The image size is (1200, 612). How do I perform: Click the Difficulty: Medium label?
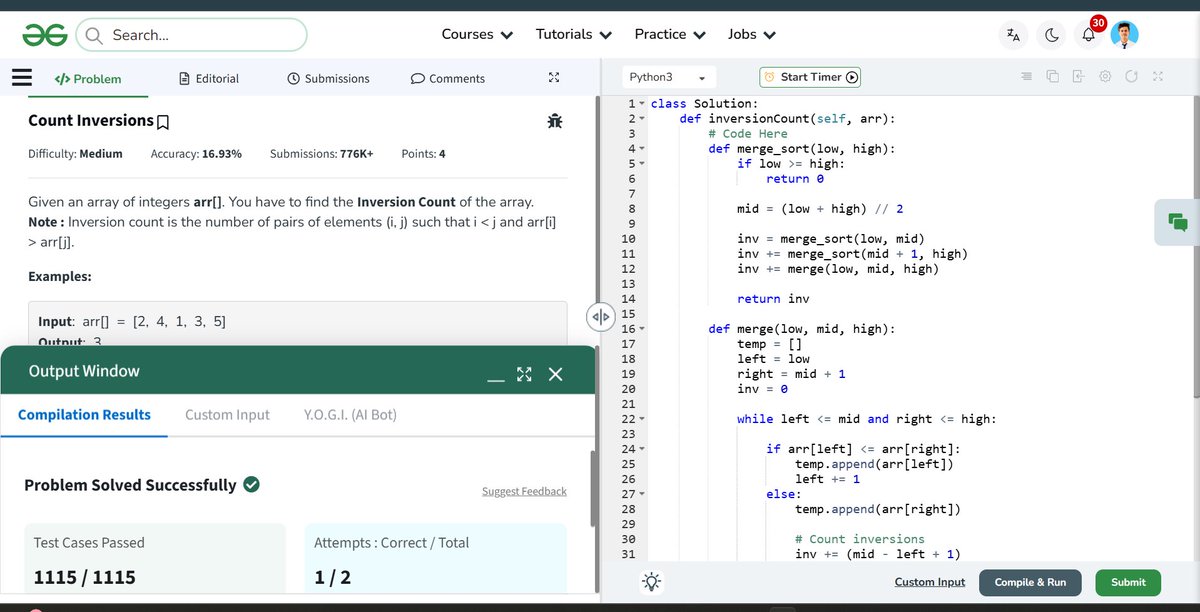(x=75, y=154)
